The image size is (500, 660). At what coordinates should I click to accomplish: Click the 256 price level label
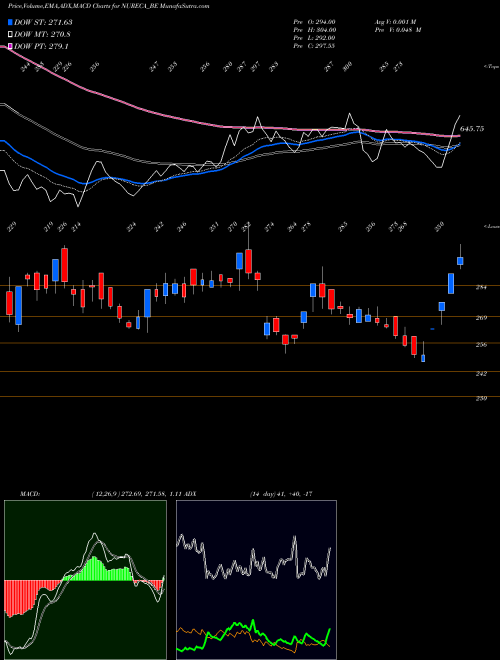pos(481,345)
